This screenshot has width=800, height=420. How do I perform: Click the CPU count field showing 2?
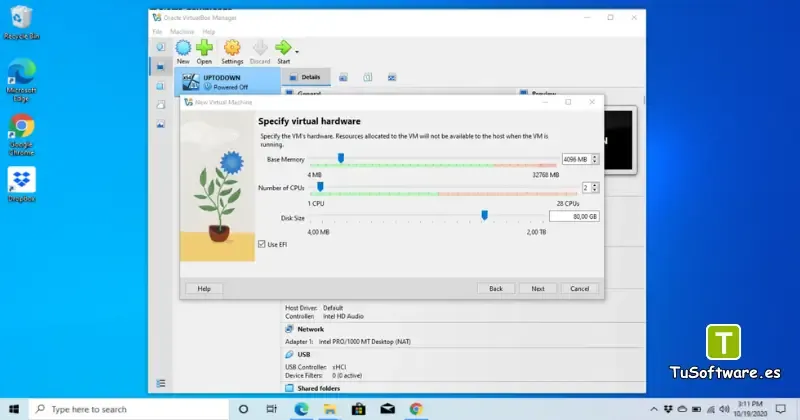coord(586,188)
